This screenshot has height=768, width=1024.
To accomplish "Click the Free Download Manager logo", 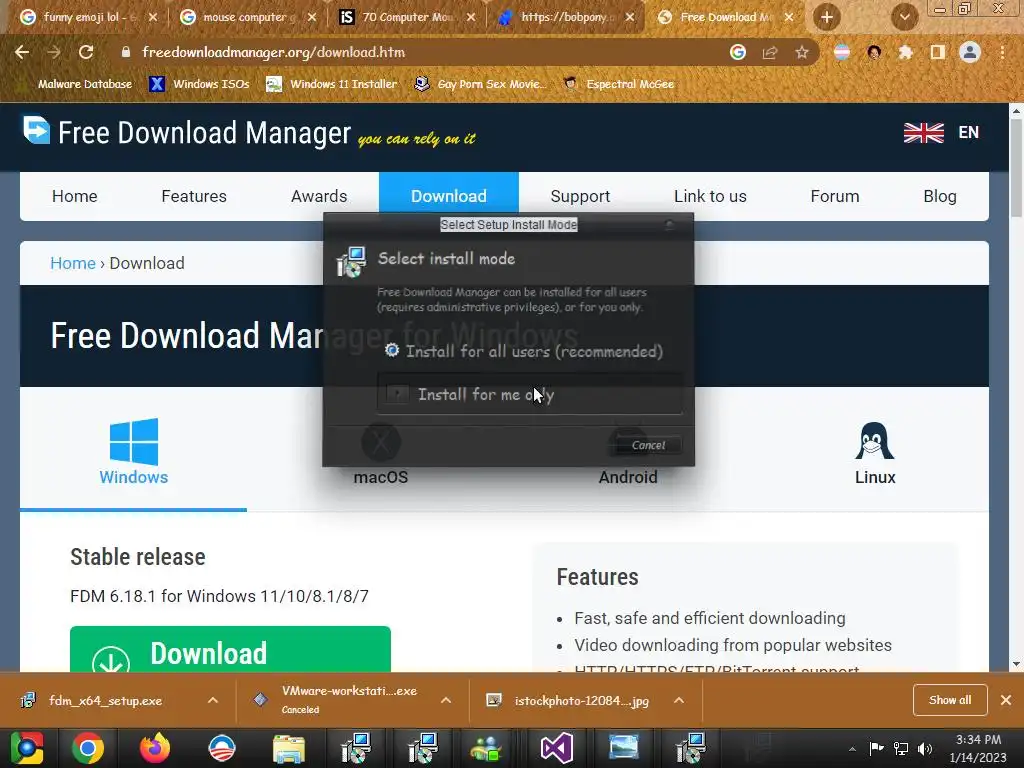I will (36, 129).
